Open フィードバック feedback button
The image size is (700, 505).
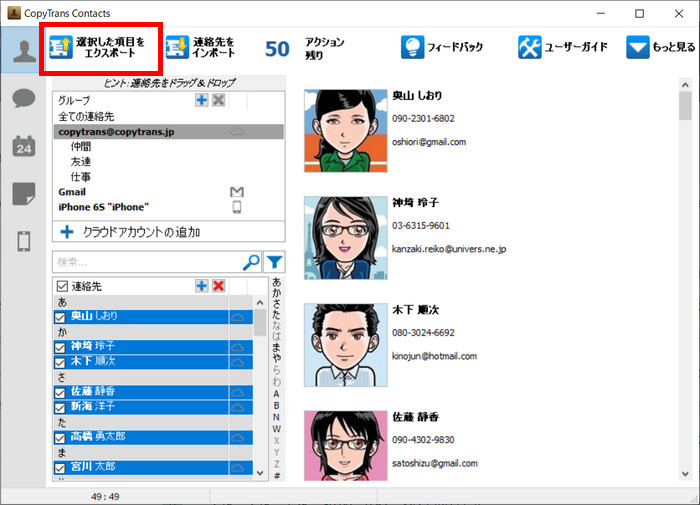pyautogui.click(x=442, y=47)
